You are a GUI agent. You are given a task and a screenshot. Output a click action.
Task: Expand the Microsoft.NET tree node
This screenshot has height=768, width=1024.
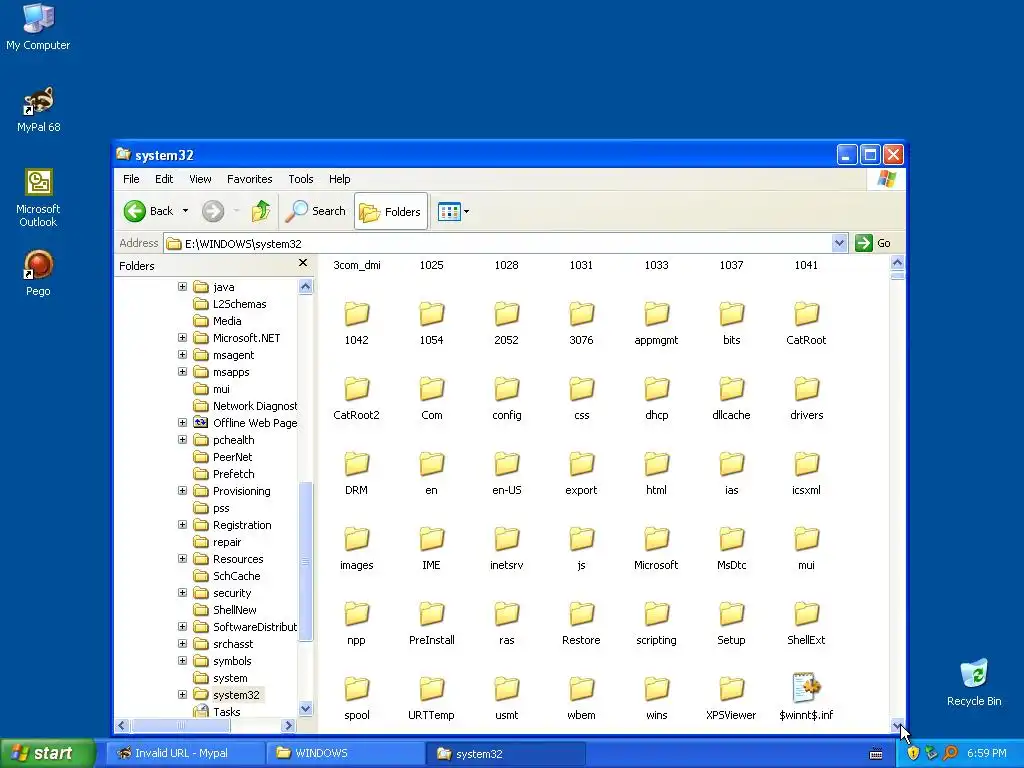[x=182, y=338]
